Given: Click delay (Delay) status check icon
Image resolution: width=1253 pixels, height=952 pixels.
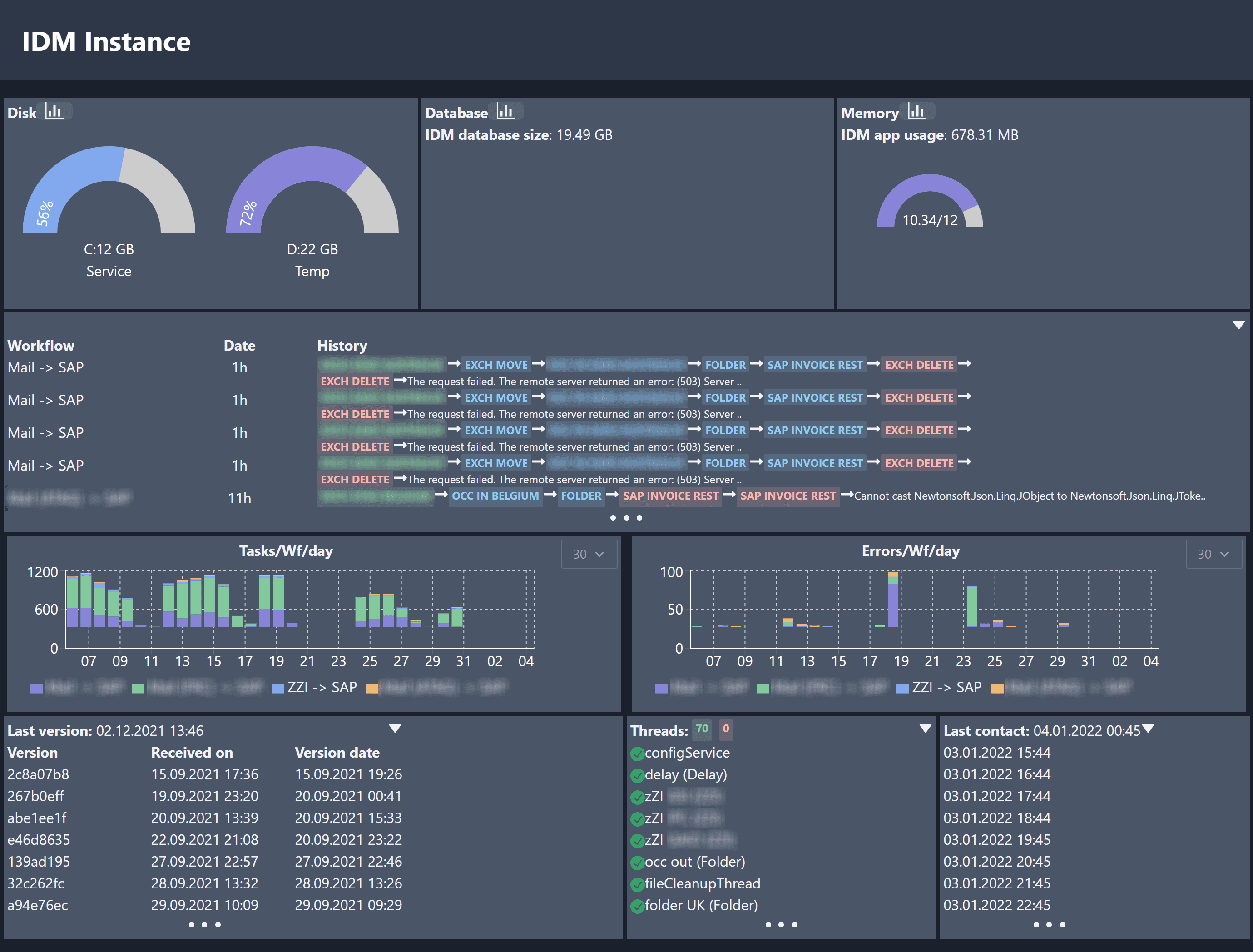Looking at the screenshot, I should pos(637,776).
